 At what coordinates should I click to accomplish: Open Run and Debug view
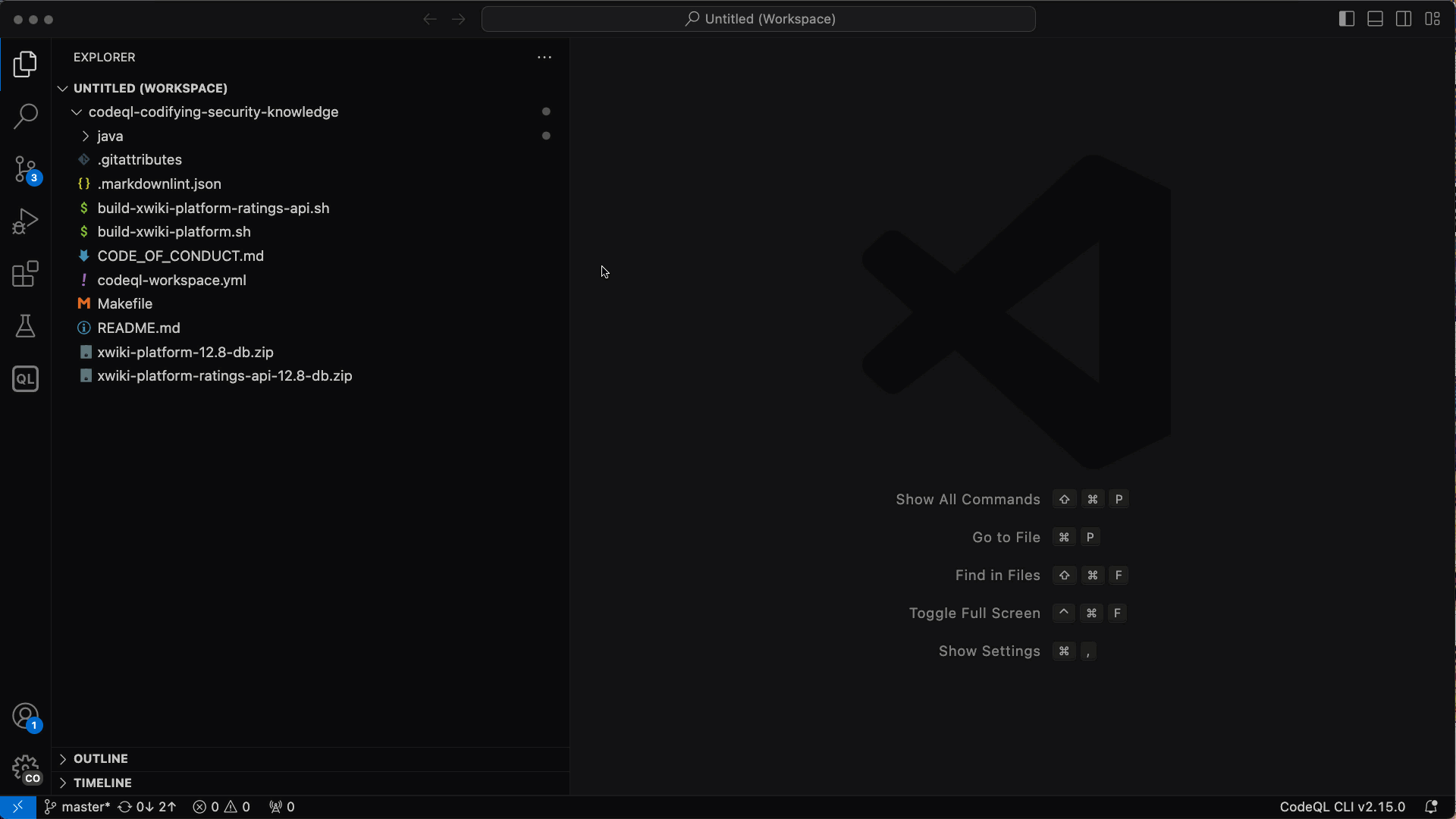(25, 221)
